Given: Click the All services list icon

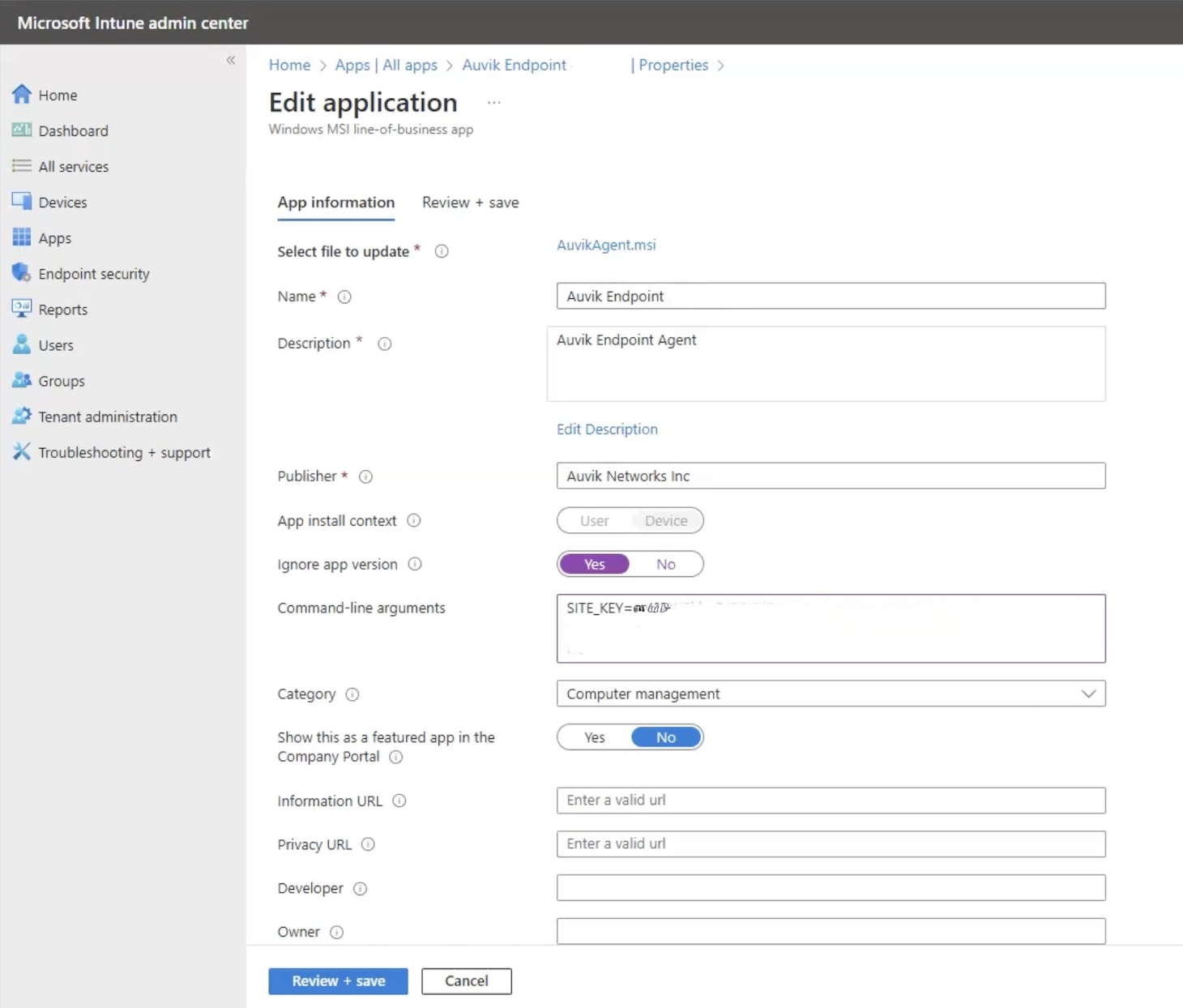Looking at the screenshot, I should (22, 166).
